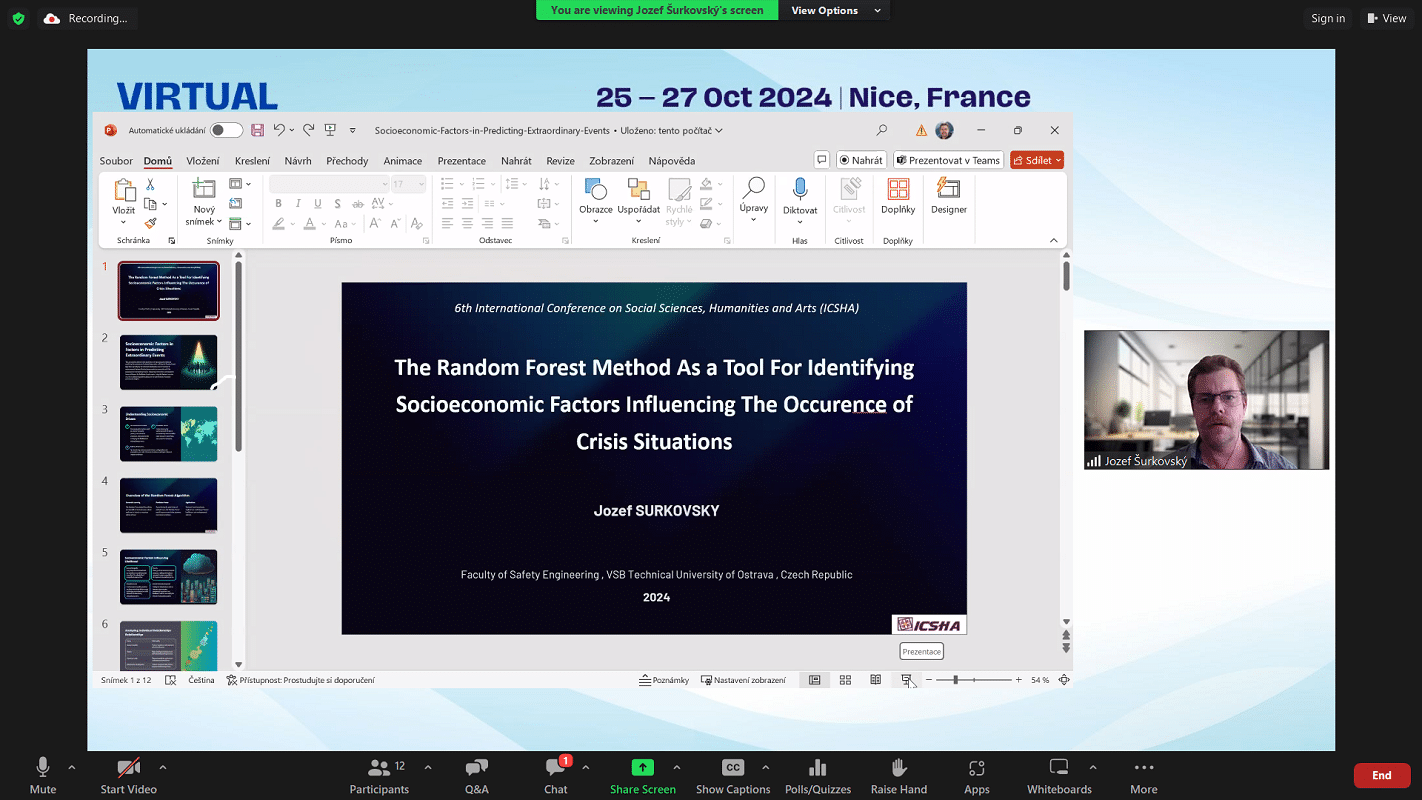Screen dimensions: 1422x800
Task: Toggle the Automatické ukládání switch
Action: 226,130
